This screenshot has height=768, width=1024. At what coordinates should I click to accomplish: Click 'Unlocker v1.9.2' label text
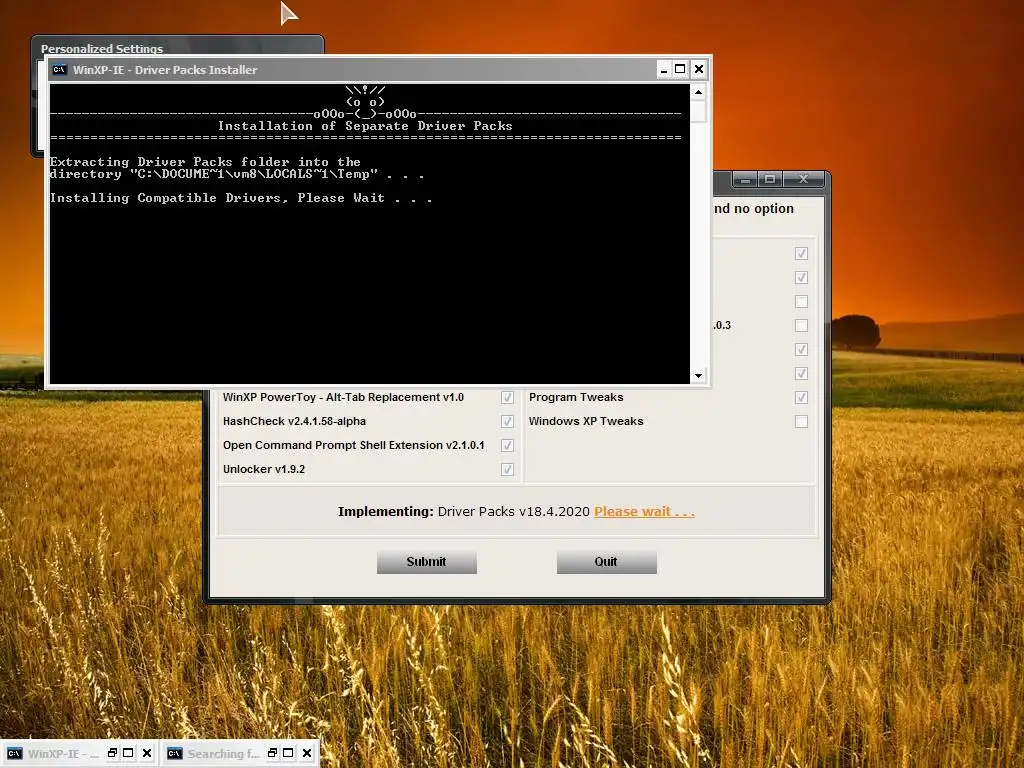pos(264,469)
